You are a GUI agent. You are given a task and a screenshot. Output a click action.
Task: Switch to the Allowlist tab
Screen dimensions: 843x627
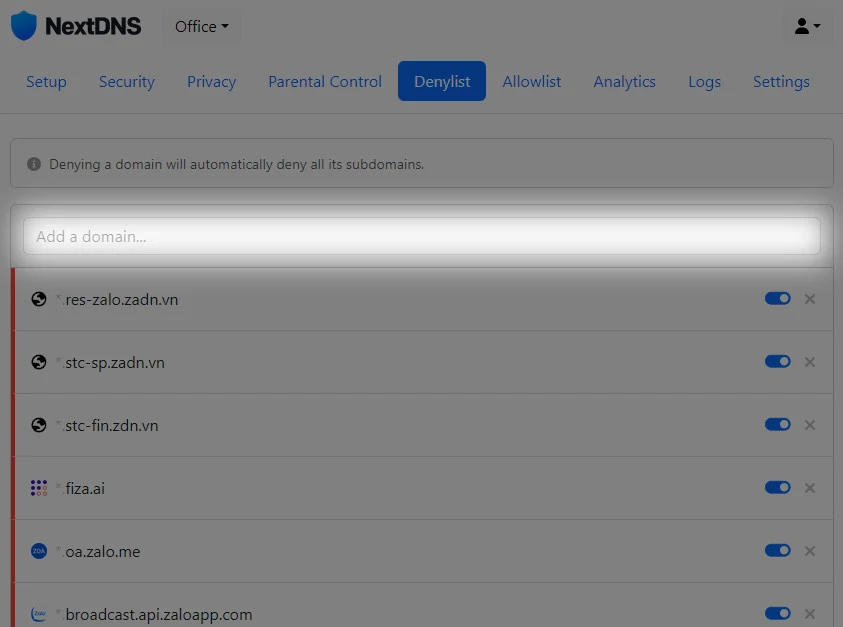[532, 82]
